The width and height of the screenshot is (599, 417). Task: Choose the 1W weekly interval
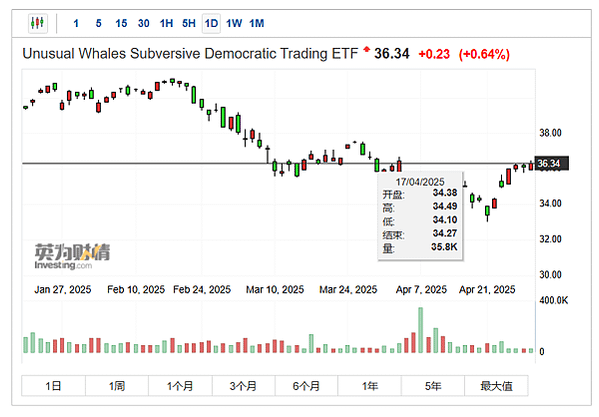coord(234,24)
